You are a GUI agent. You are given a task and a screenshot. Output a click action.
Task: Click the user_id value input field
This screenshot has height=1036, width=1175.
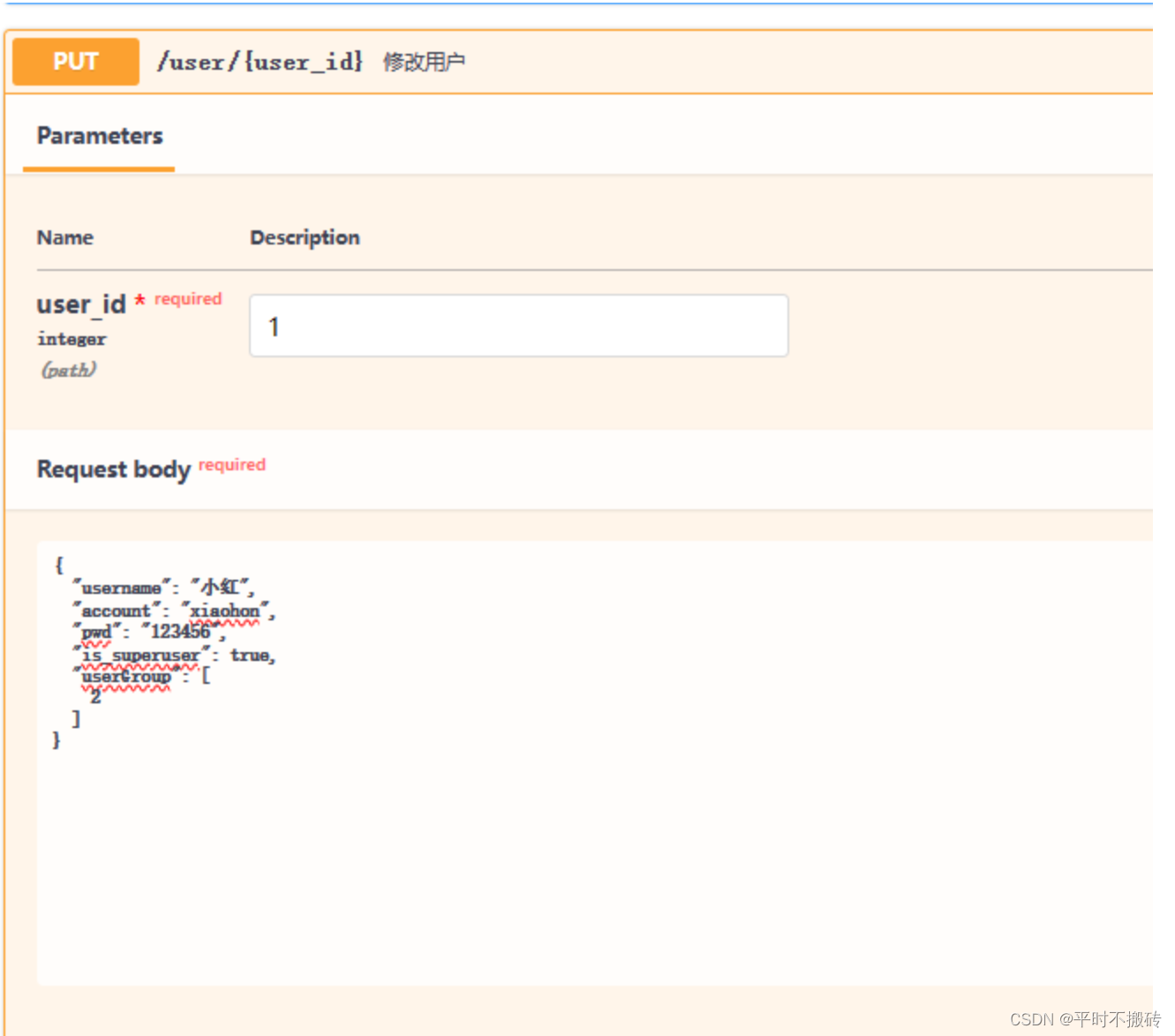click(x=517, y=326)
